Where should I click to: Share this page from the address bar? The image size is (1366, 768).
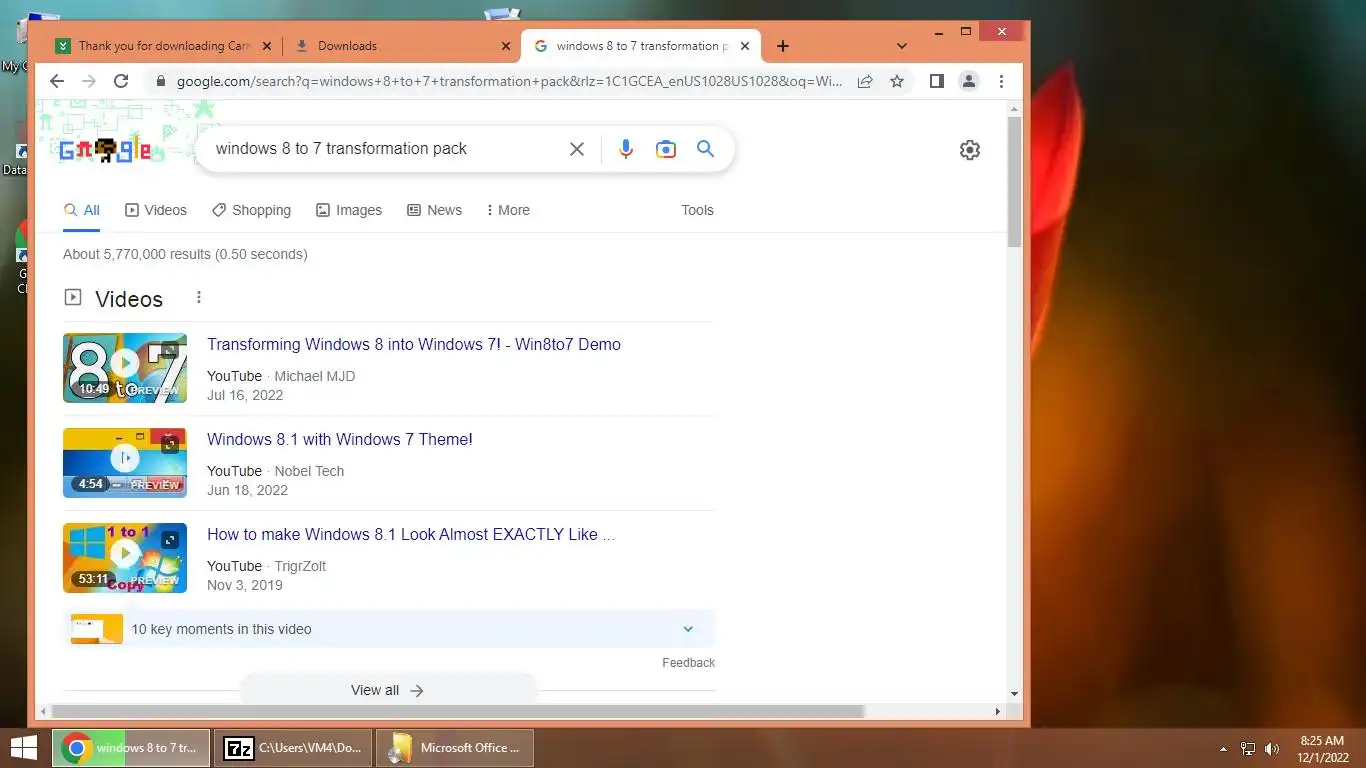[x=865, y=81]
